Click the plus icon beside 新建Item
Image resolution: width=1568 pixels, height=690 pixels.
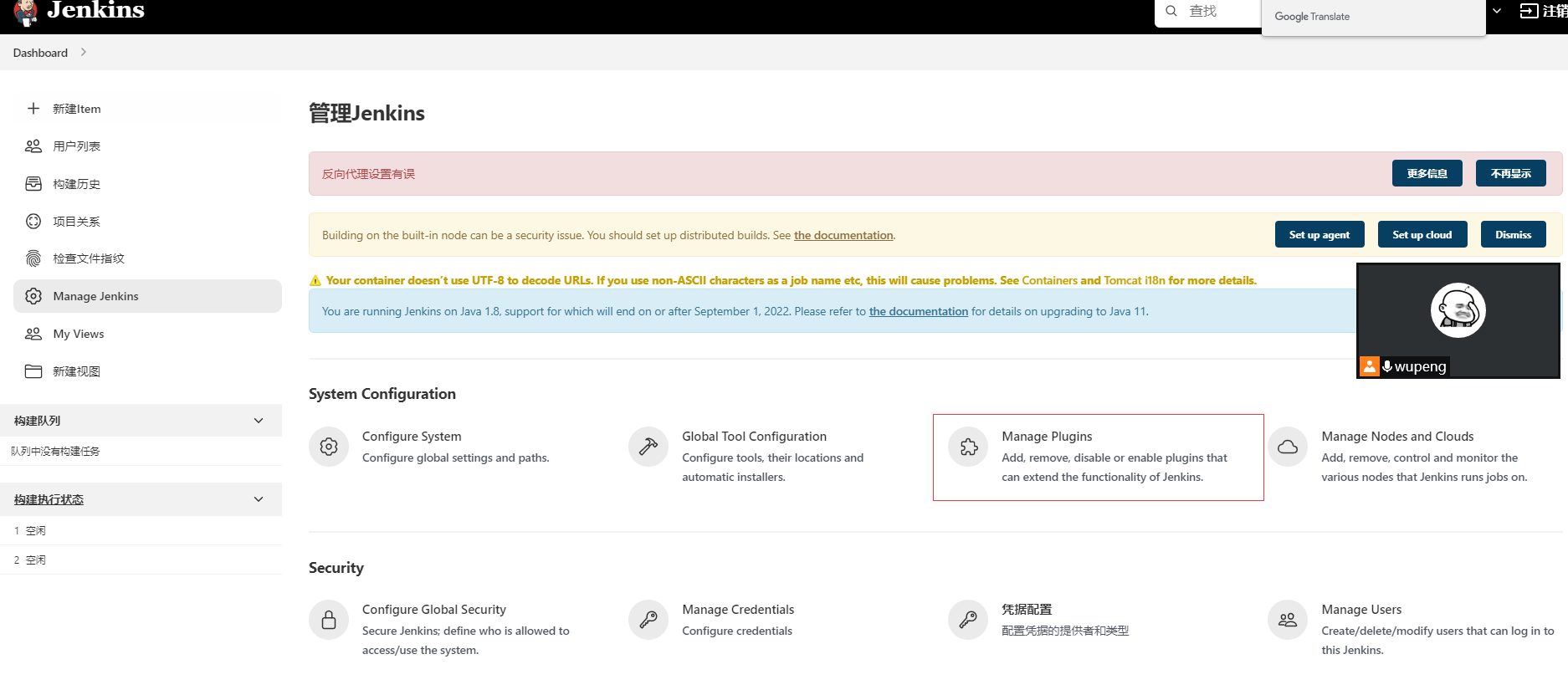coord(33,109)
